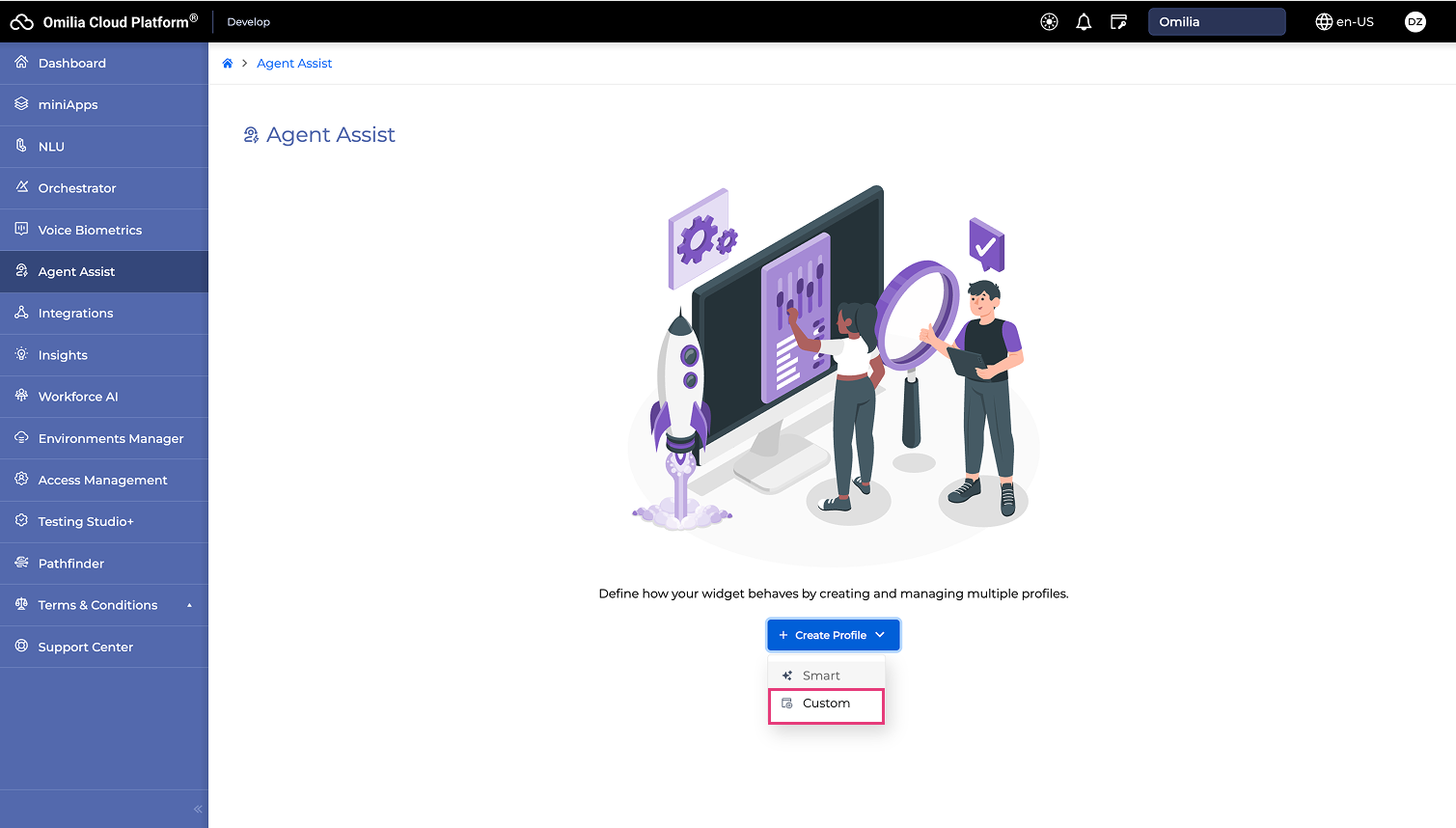
Task: Open the theme toggle icon in header
Action: click(x=1049, y=22)
